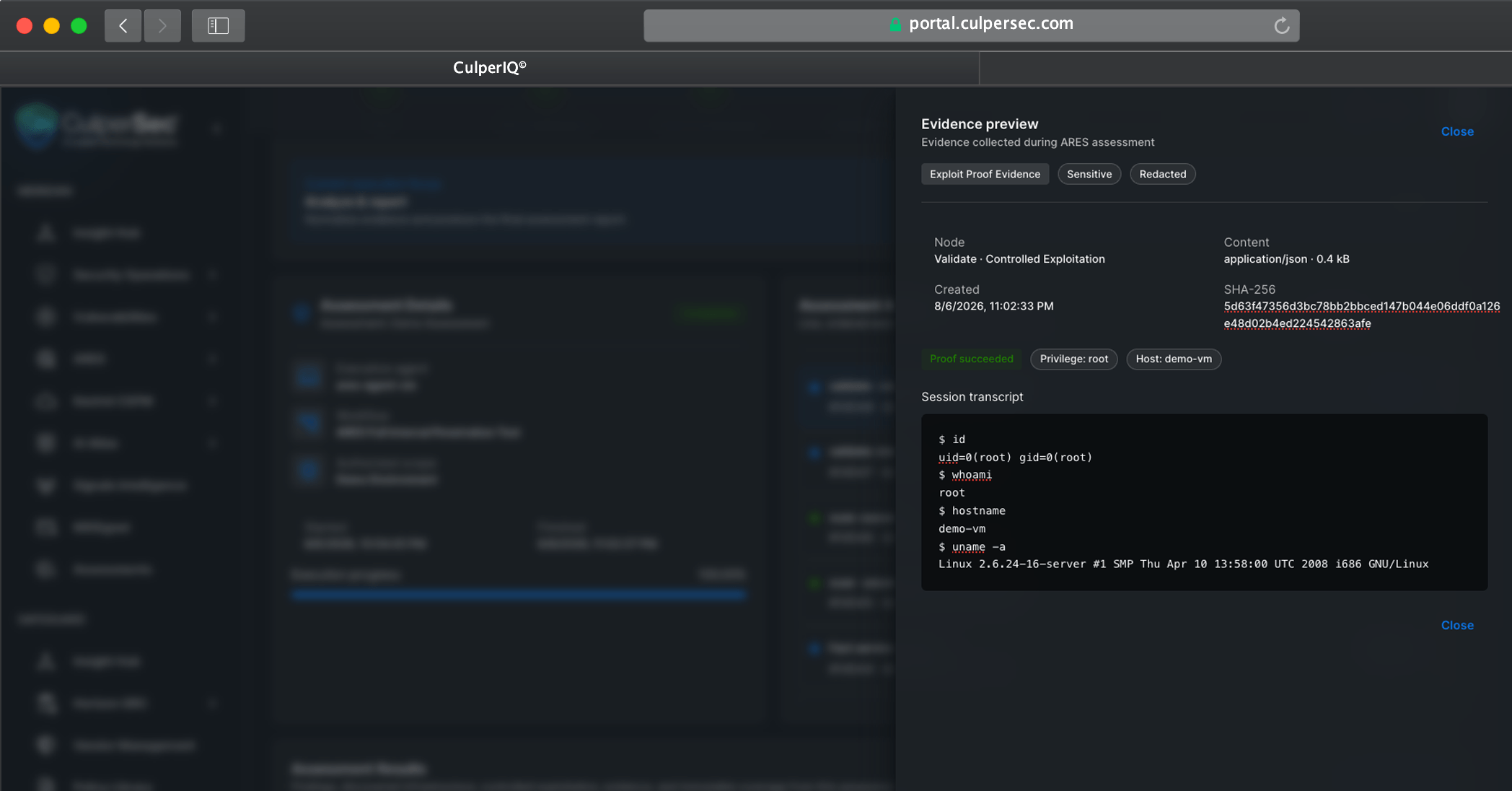Click the $ whoami command line
The width and height of the screenshot is (1512, 791).
click(964, 475)
